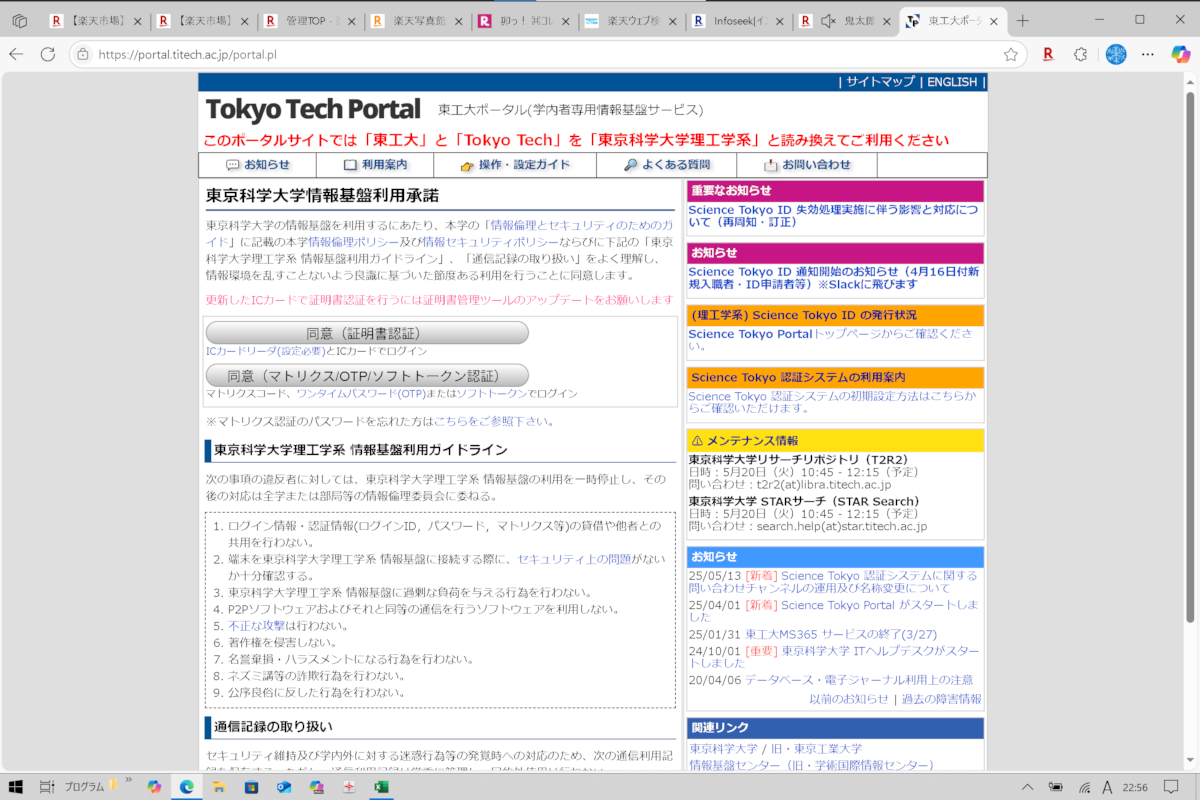Screen dimensions: 1200x800
Task: Open the Rakuten extension icon in toolbar
Action: 1048,54
